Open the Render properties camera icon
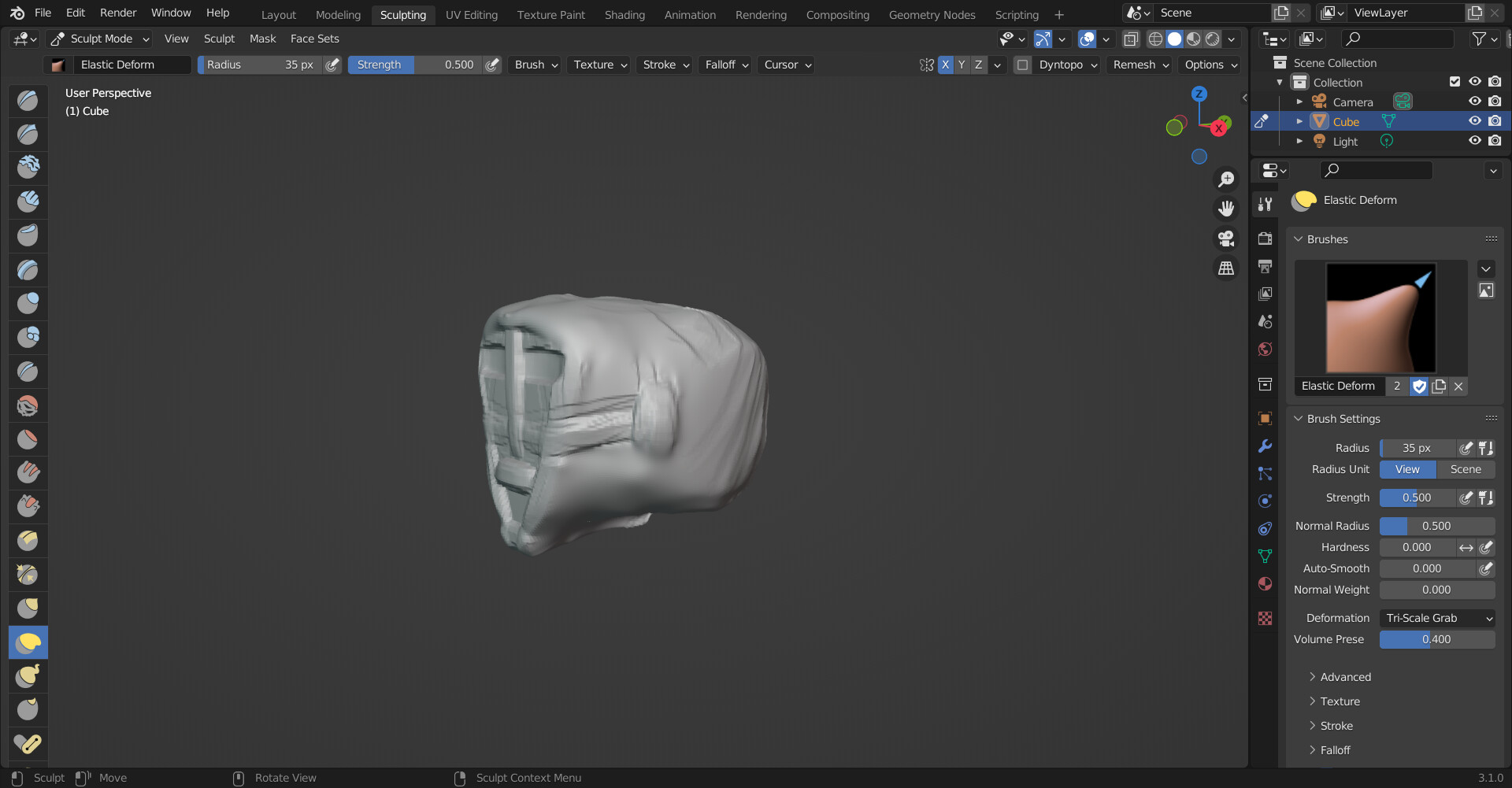The image size is (1512, 788). [1265, 239]
